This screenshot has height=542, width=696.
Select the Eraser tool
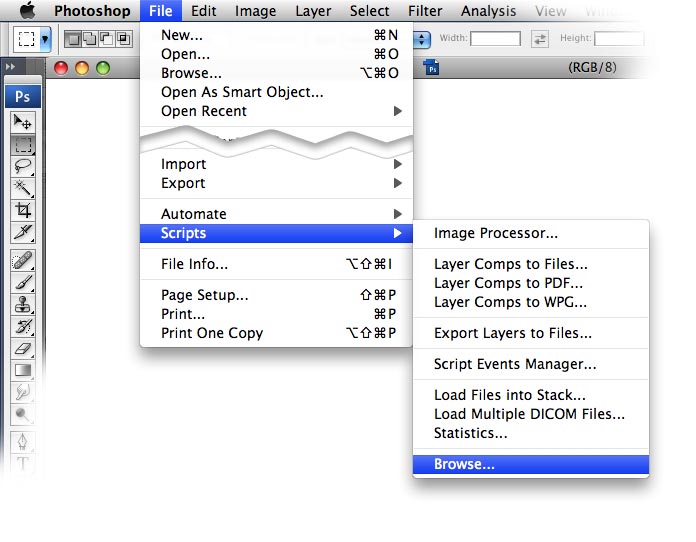(23, 348)
